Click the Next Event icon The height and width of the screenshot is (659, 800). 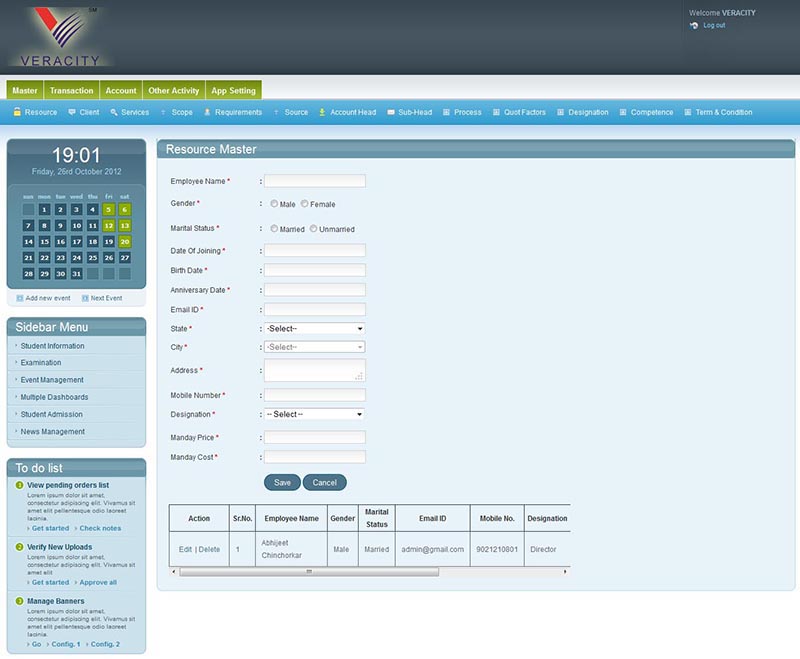(x=85, y=298)
